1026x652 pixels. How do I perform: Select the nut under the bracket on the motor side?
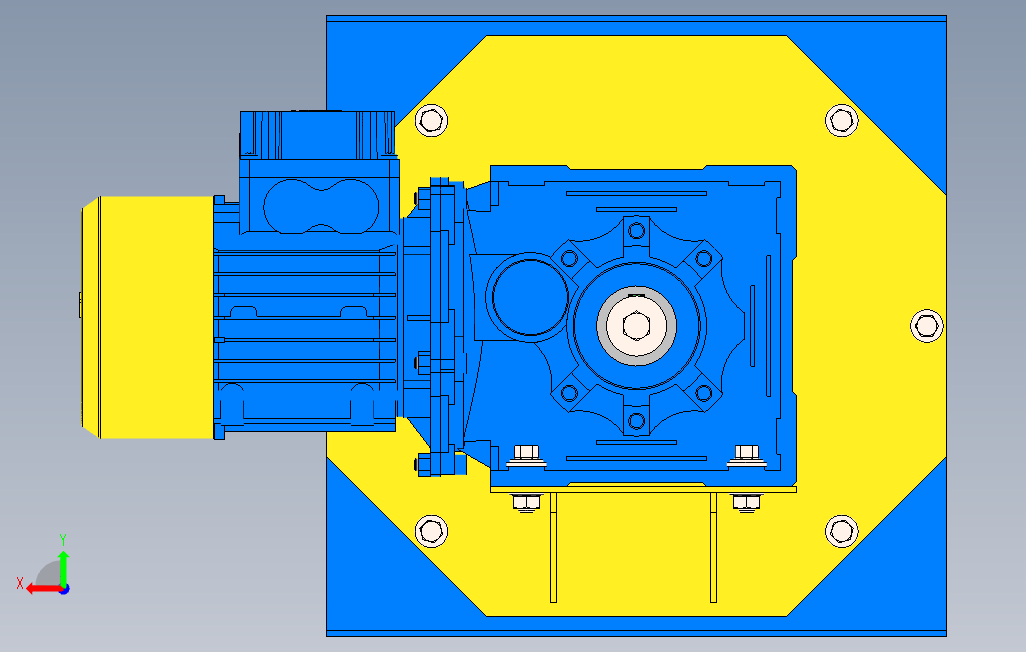point(526,503)
